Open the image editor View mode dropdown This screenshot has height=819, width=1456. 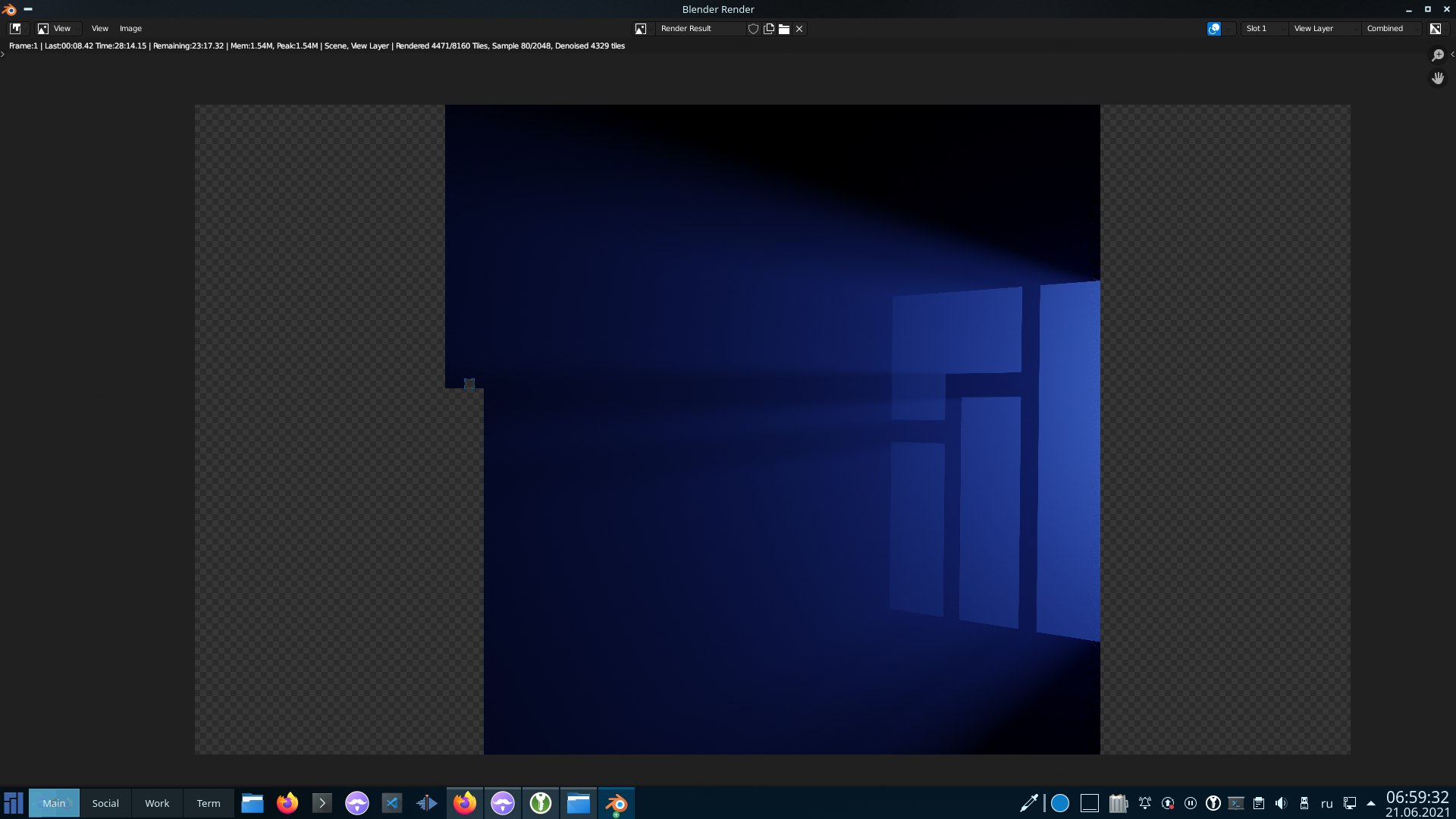pyautogui.click(x=58, y=28)
